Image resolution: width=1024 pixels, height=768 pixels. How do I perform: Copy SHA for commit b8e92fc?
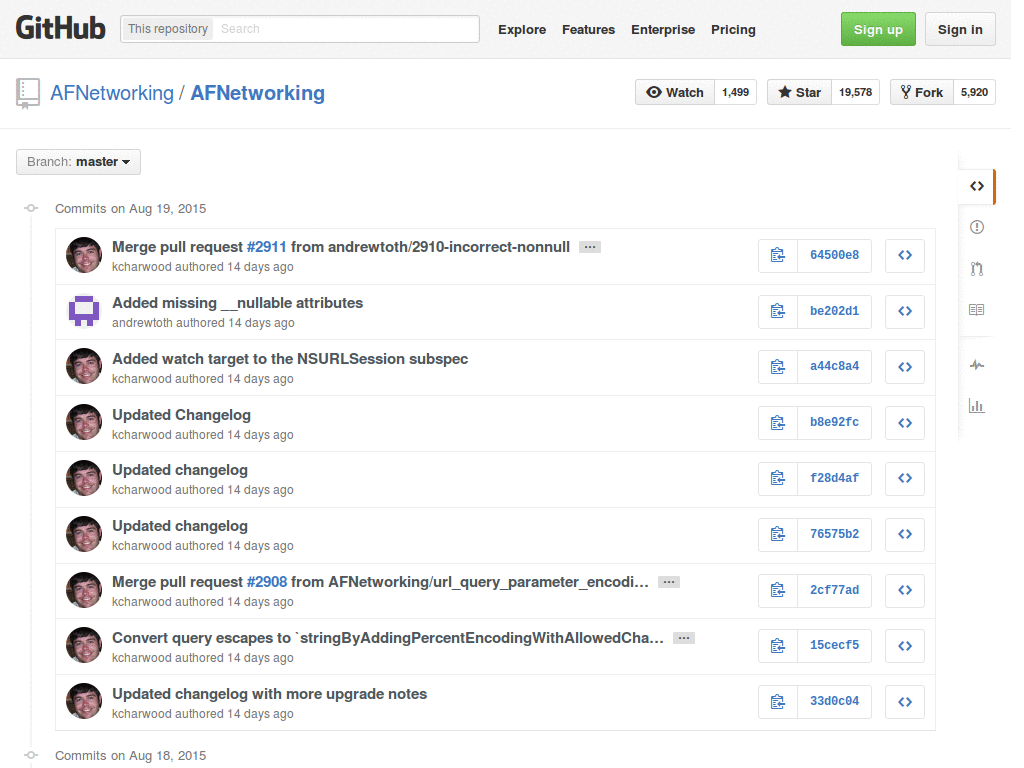(x=778, y=423)
